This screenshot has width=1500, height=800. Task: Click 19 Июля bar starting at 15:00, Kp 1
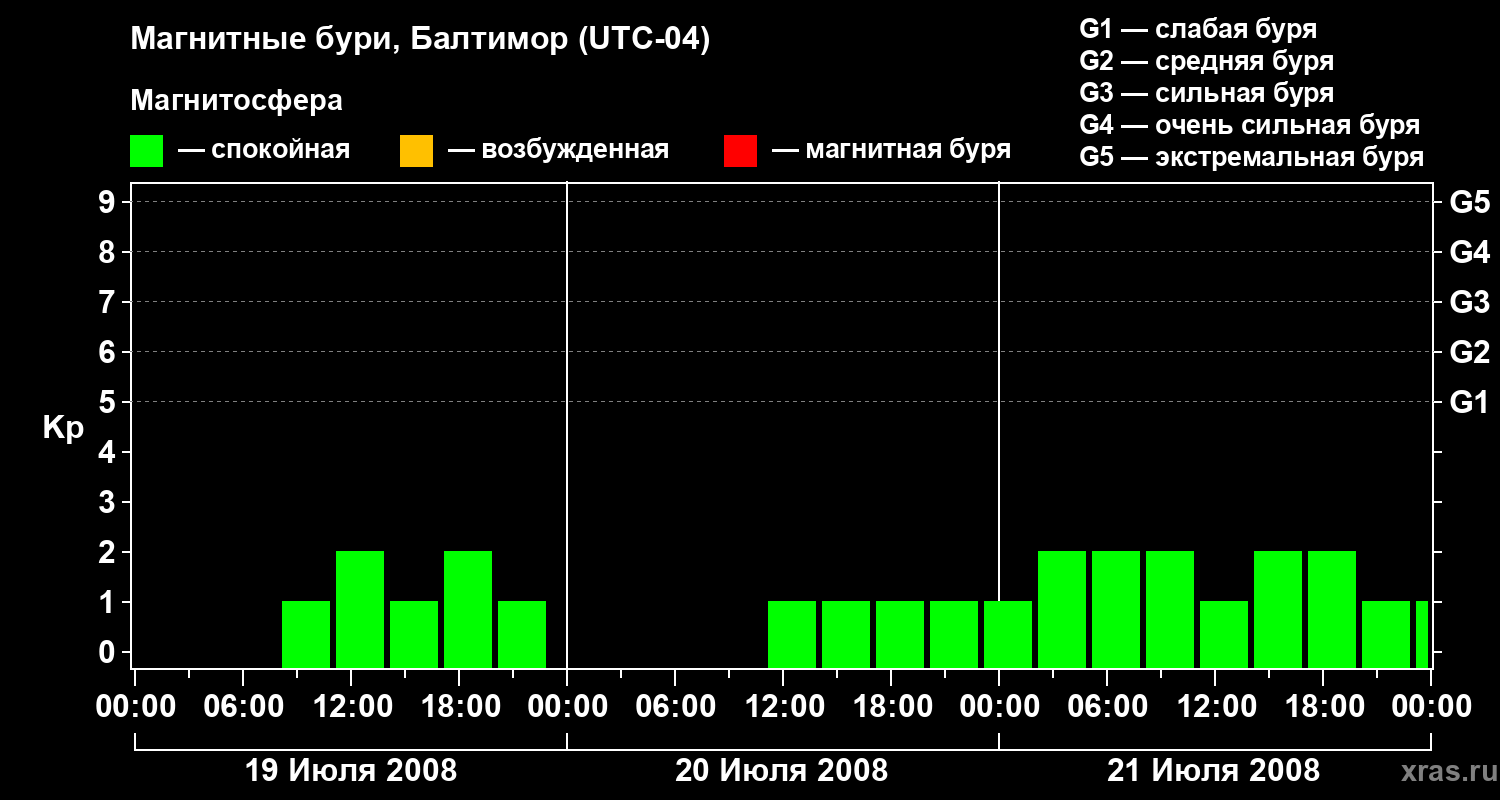414,634
